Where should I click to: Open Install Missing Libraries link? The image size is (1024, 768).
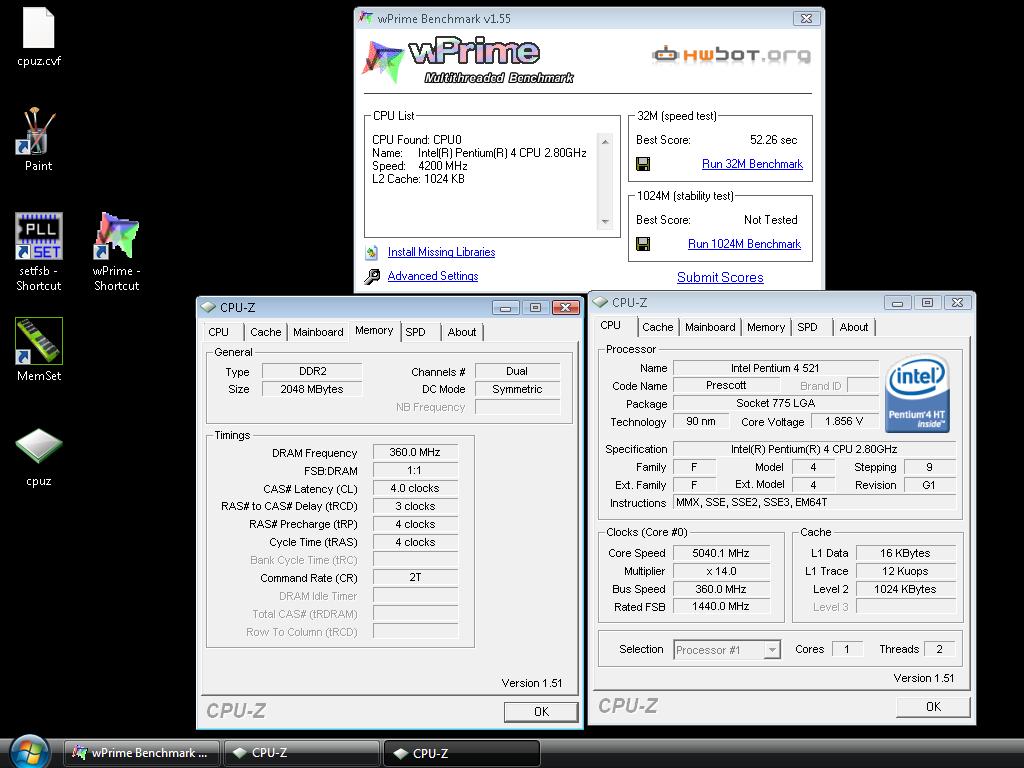click(441, 252)
